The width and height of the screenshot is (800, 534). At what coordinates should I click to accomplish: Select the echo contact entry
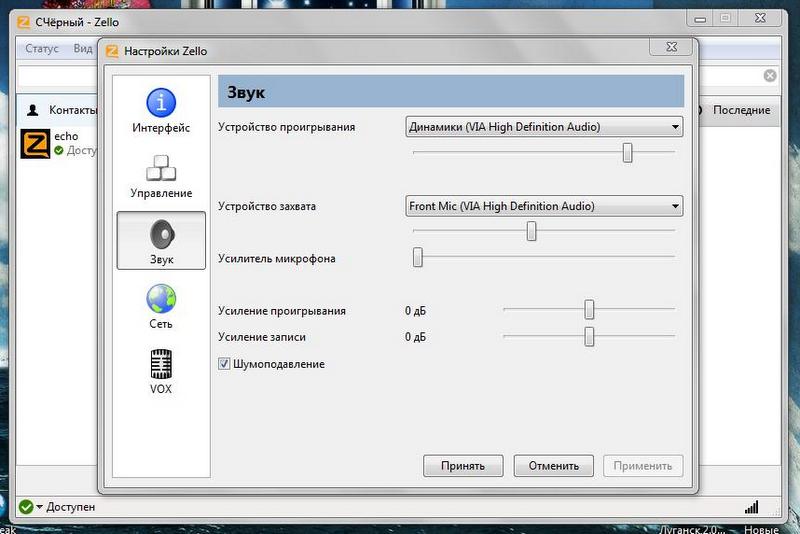[x=57, y=143]
